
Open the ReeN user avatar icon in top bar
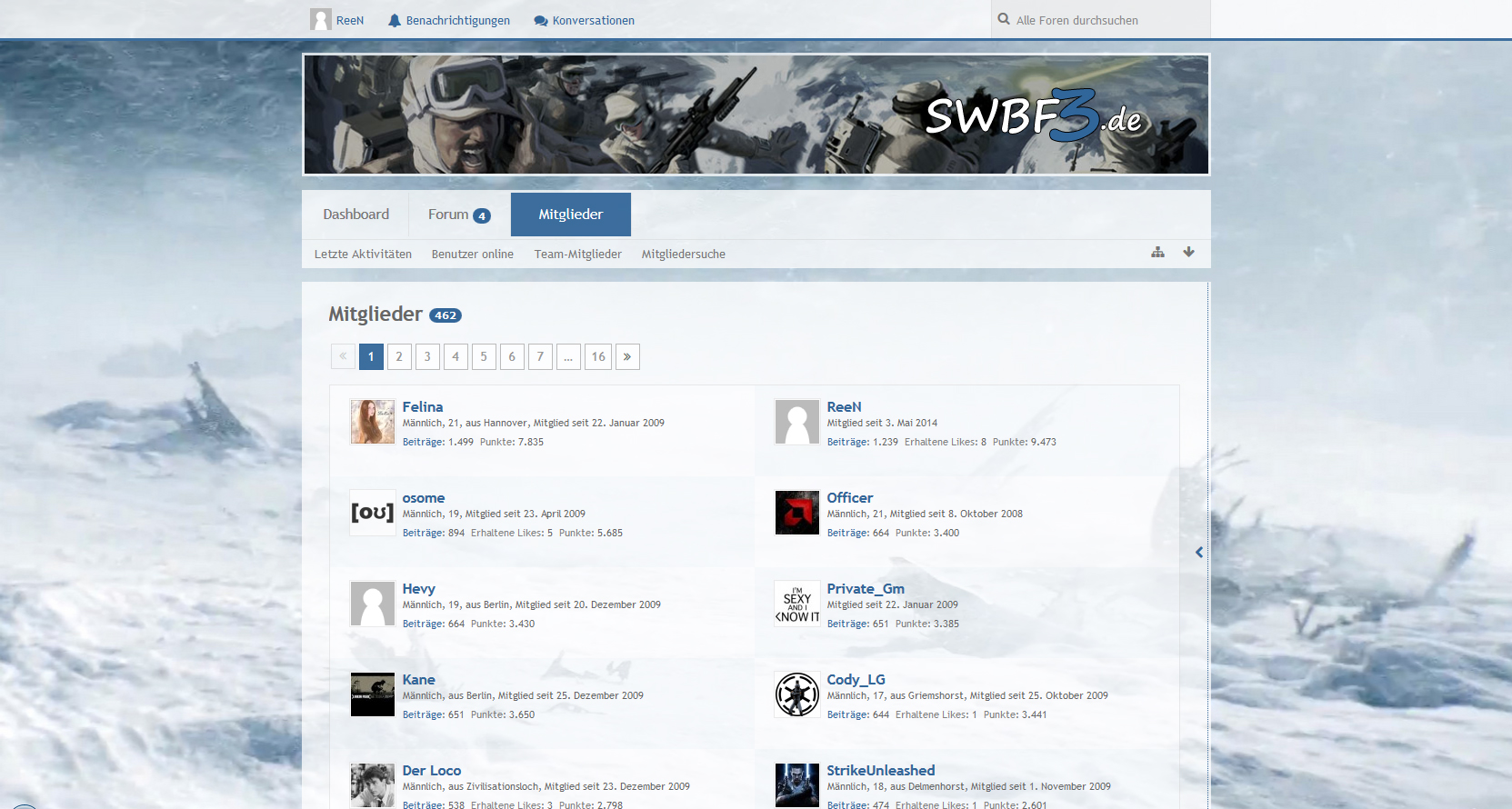click(320, 20)
